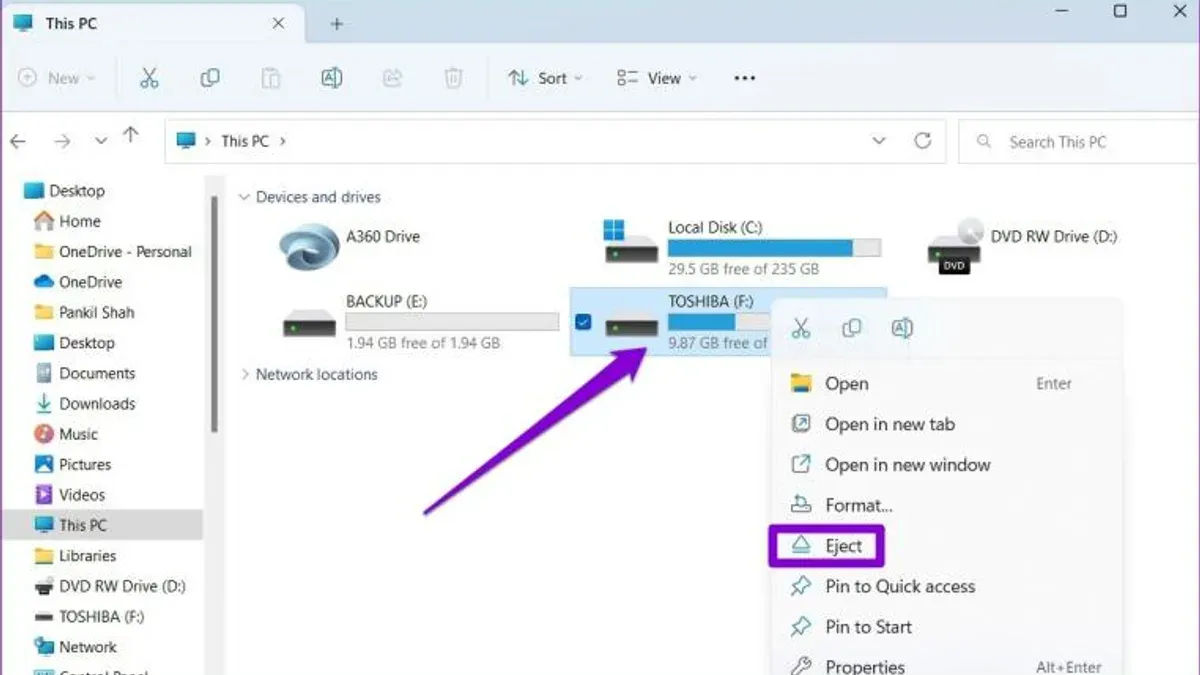Open the View dropdown
The width and height of the screenshot is (1200, 675).
pyautogui.click(x=657, y=78)
